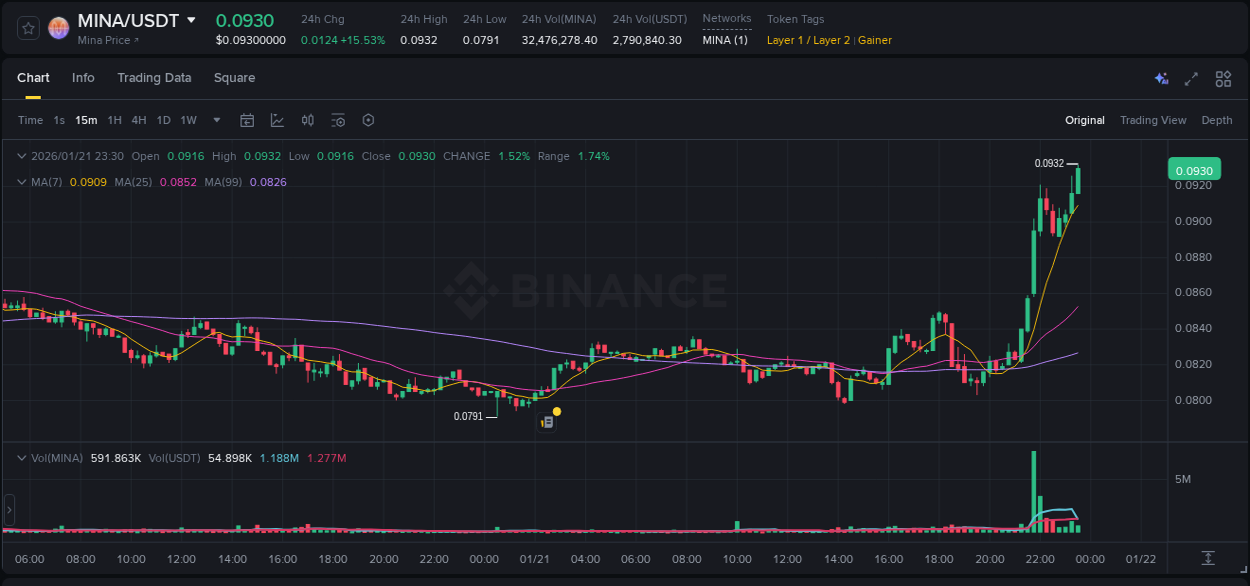Open the indicator settings list icon
Screen dimensions: 1250x586
click(338, 120)
